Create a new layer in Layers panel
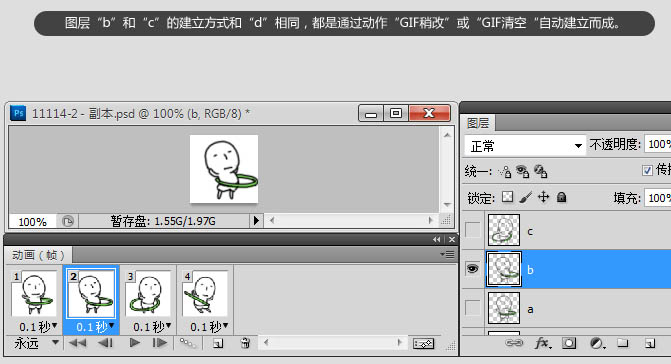 point(650,343)
